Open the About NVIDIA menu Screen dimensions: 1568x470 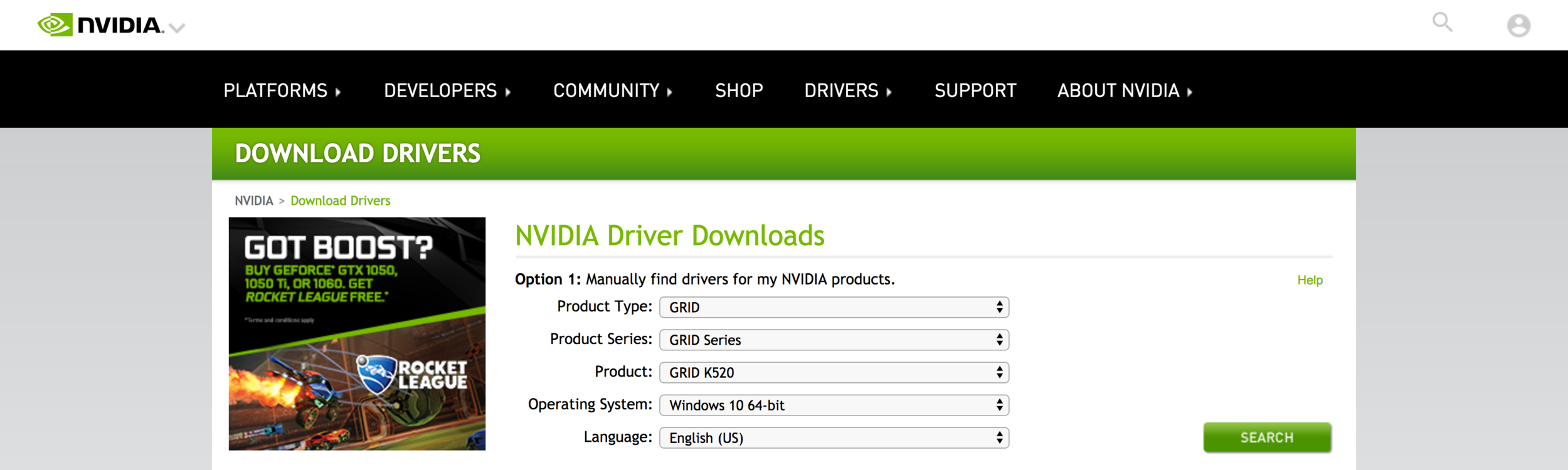click(x=1125, y=91)
